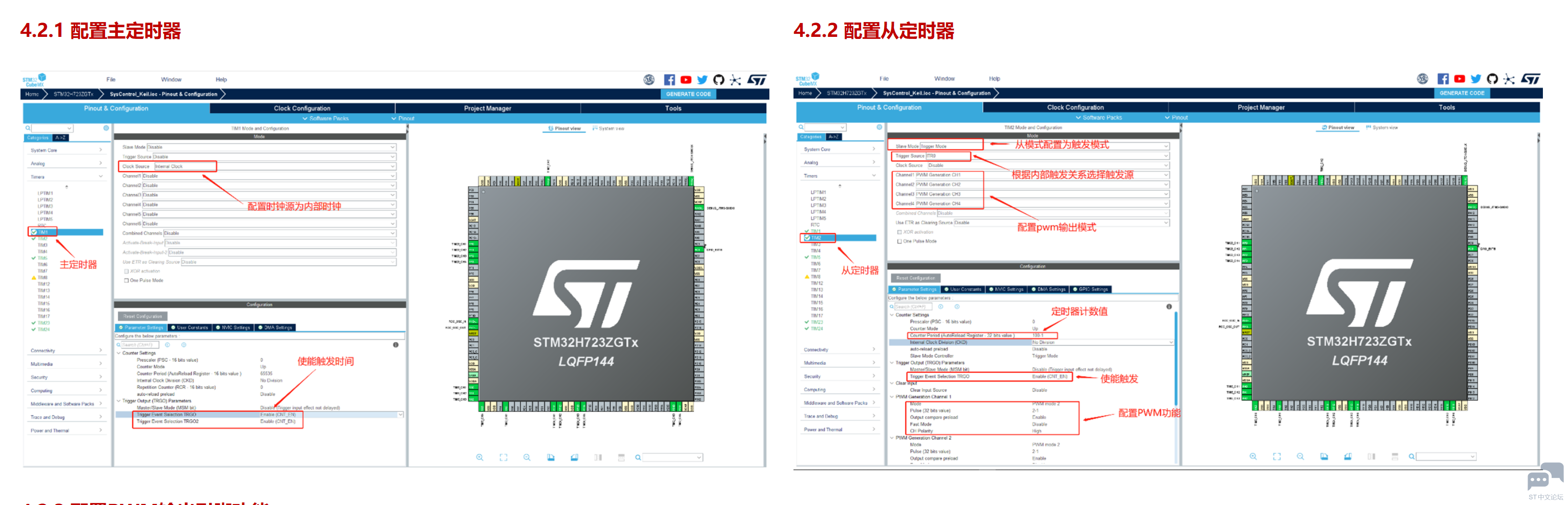Open TIM2 Channel1 PWM Generation CH1 dropdown
The width and height of the screenshot is (1568, 505).
pyautogui.click(x=1042, y=175)
